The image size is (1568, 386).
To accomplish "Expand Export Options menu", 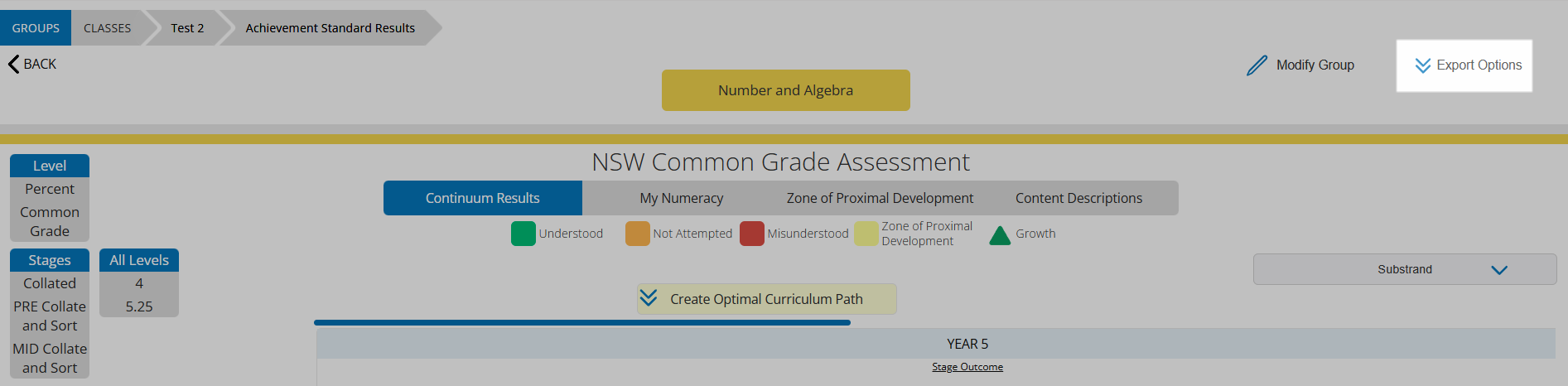I will point(1464,65).
